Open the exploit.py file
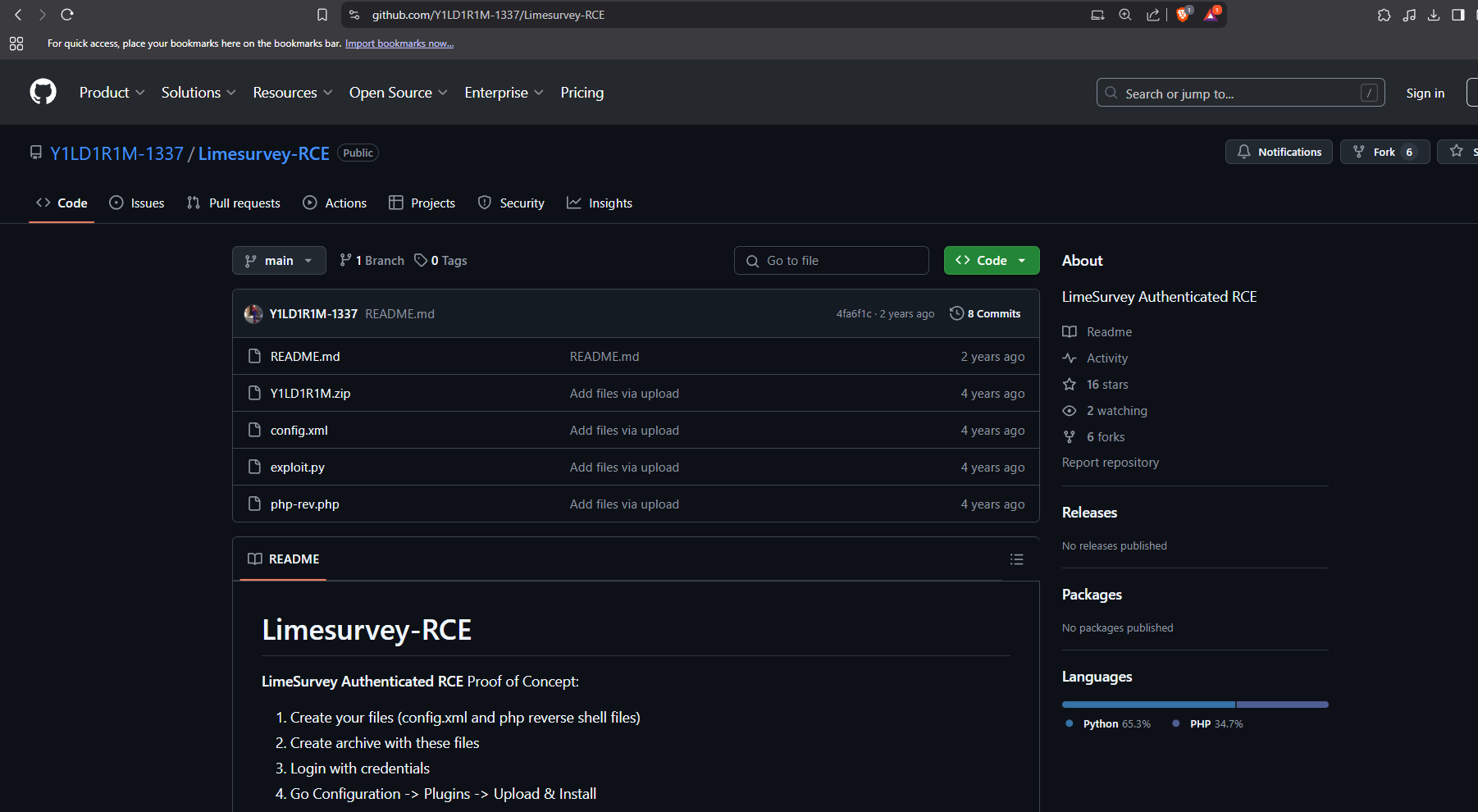Viewport: 1478px width, 812px height. (298, 467)
